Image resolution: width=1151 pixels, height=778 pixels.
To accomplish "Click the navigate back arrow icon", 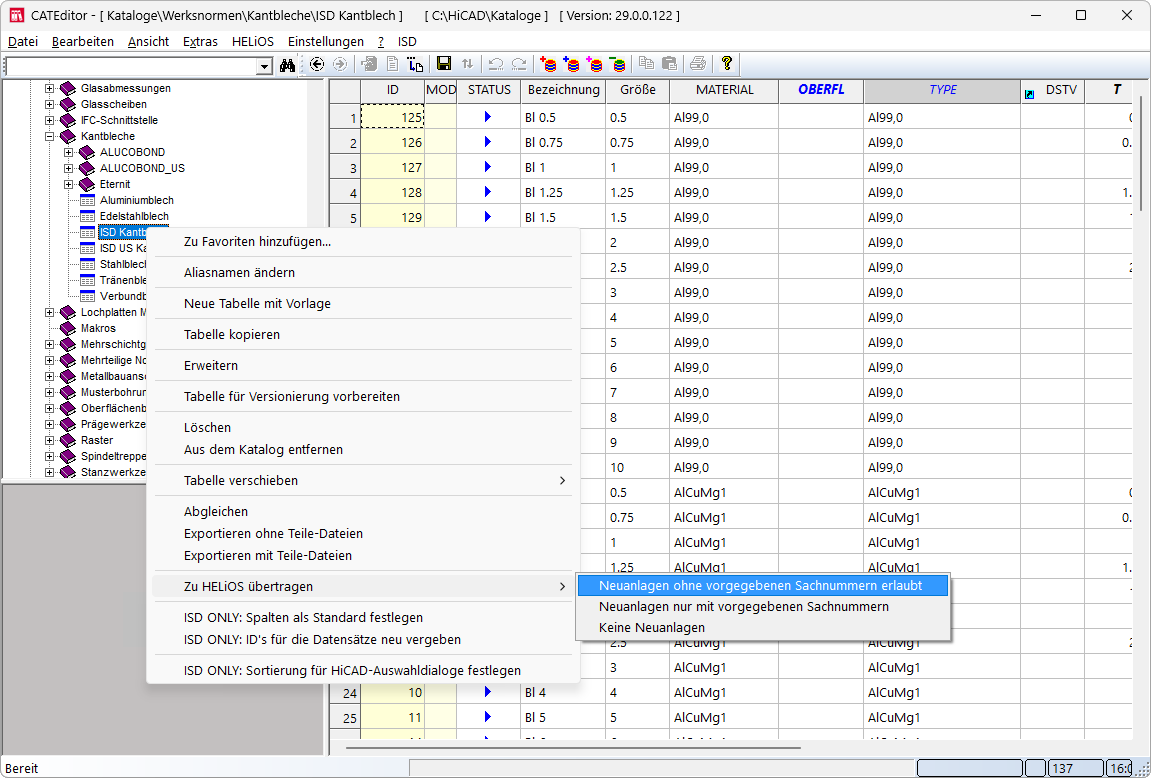I will [x=317, y=64].
